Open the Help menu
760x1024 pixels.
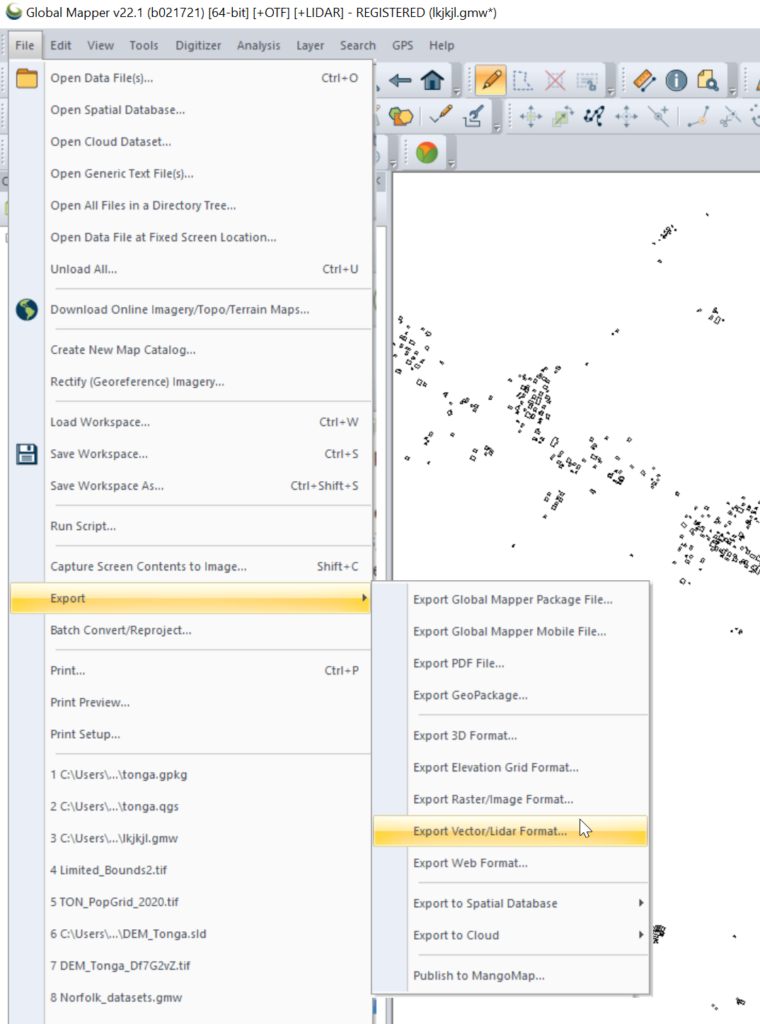[441, 45]
